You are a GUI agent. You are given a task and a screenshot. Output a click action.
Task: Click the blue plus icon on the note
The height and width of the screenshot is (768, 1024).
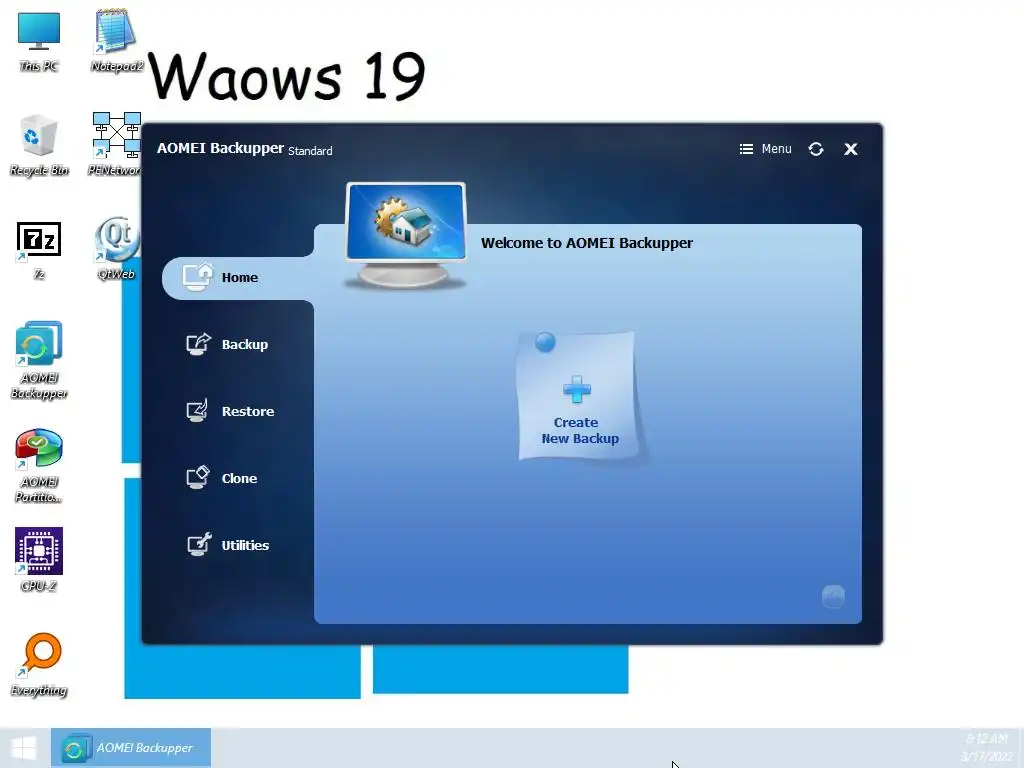pos(577,390)
